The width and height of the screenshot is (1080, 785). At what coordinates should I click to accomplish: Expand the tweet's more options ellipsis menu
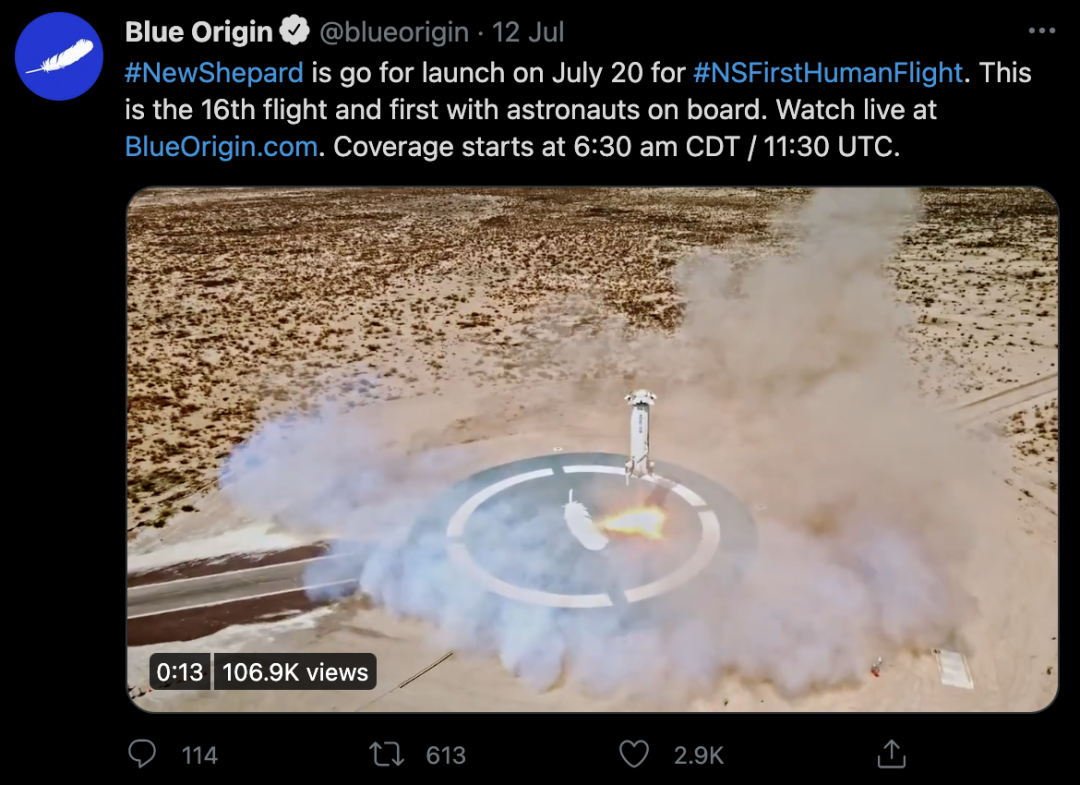coord(1041,32)
